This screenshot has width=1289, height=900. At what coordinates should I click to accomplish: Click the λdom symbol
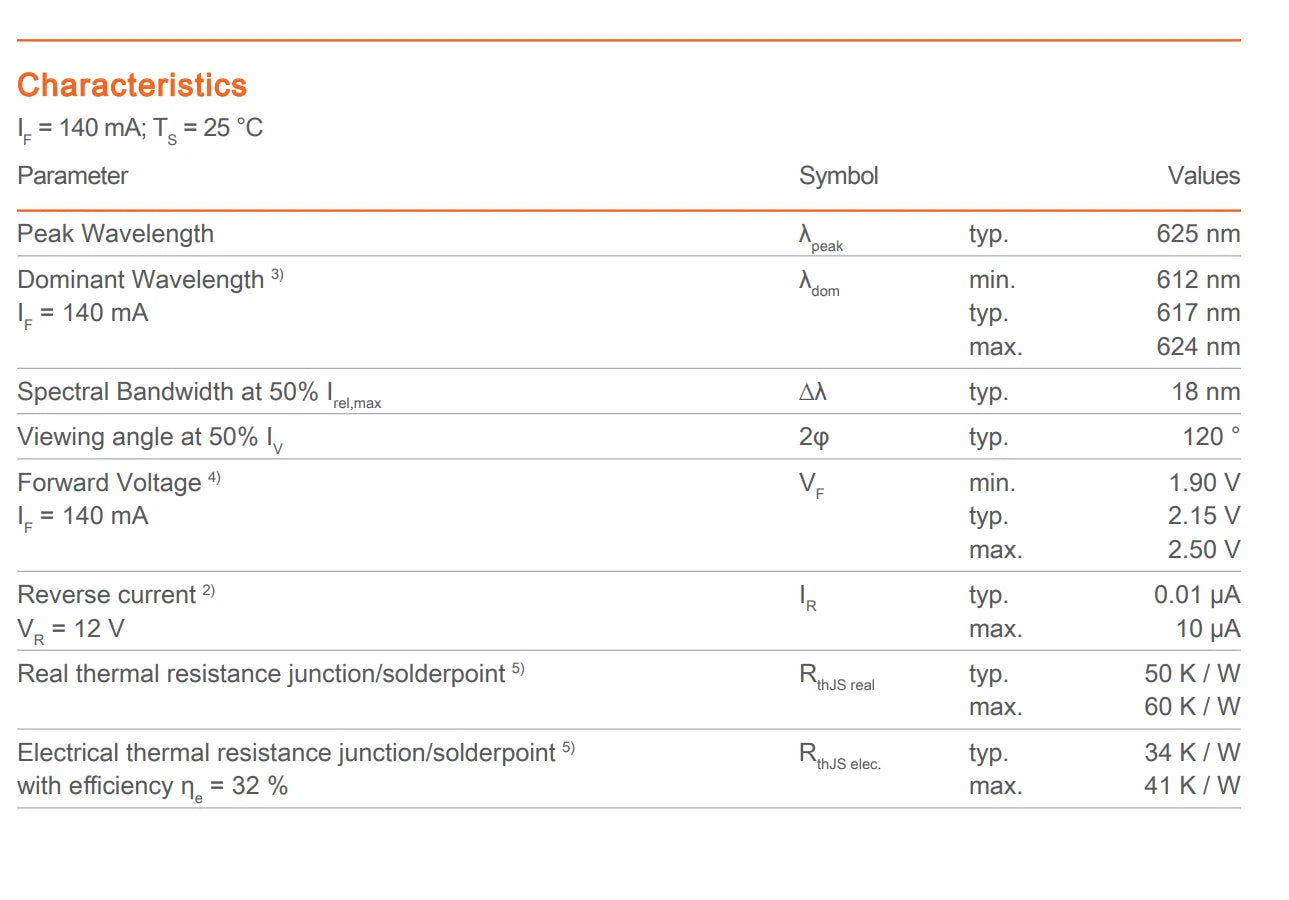tap(819, 282)
